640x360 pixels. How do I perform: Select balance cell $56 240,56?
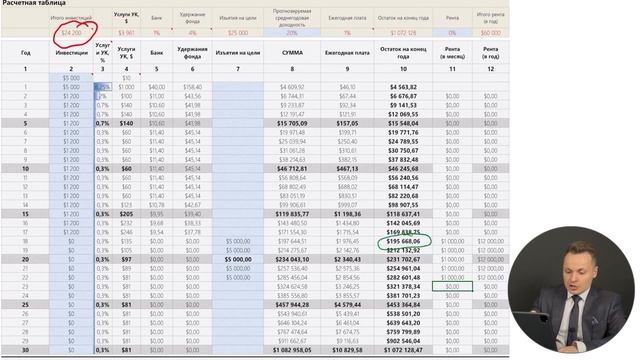click(403, 178)
